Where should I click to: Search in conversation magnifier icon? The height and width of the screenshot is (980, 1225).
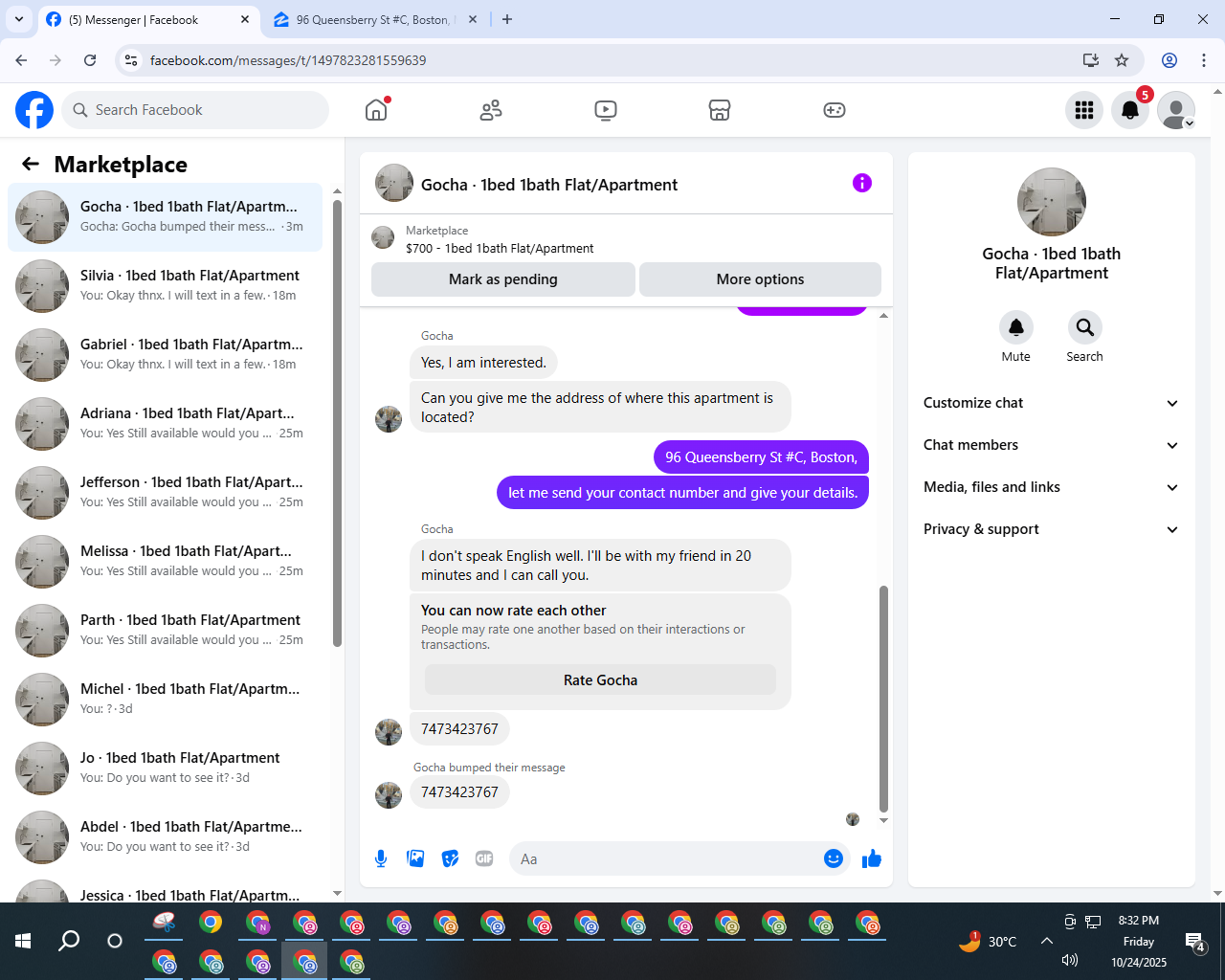(x=1084, y=327)
